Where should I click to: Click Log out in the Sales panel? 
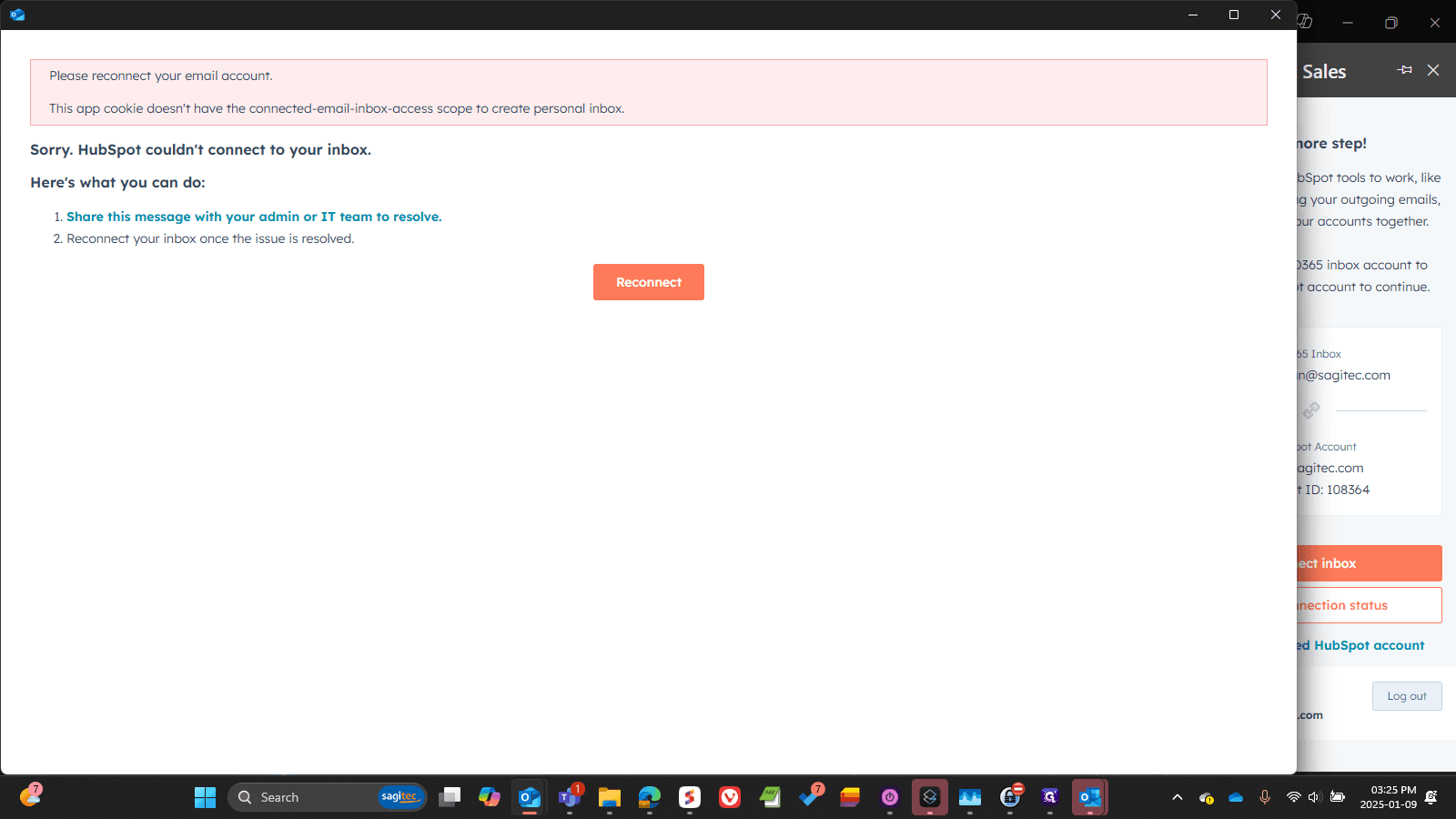coord(1407,696)
